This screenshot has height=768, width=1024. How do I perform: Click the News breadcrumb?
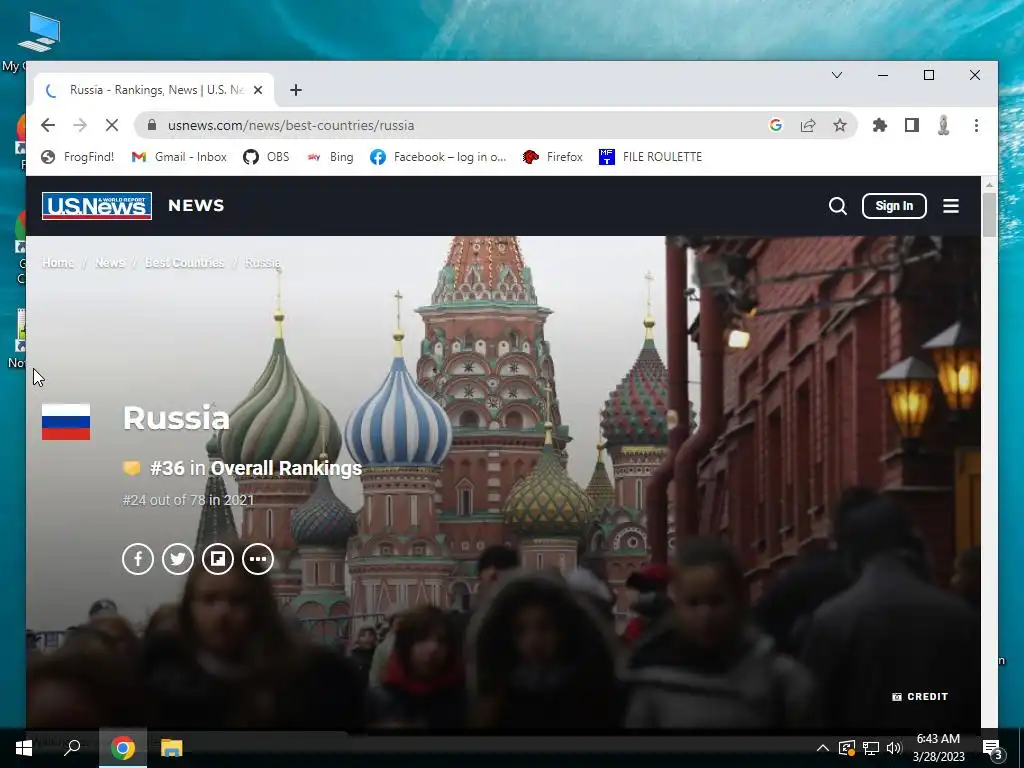click(110, 263)
